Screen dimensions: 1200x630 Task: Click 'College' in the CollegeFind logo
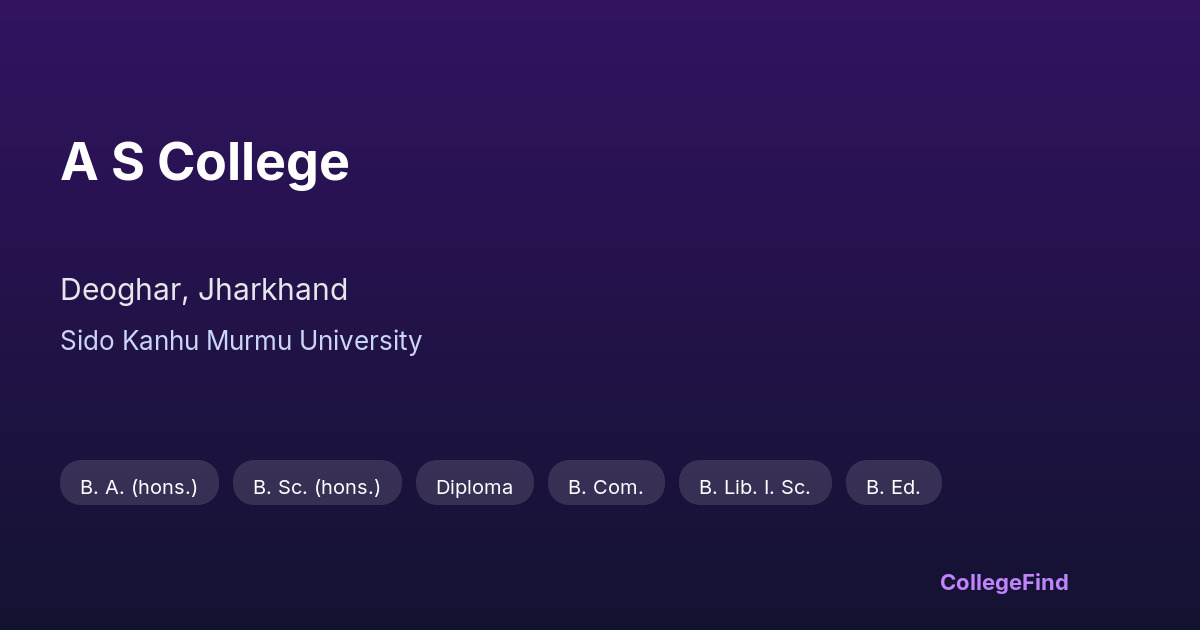tap(980, 582)
